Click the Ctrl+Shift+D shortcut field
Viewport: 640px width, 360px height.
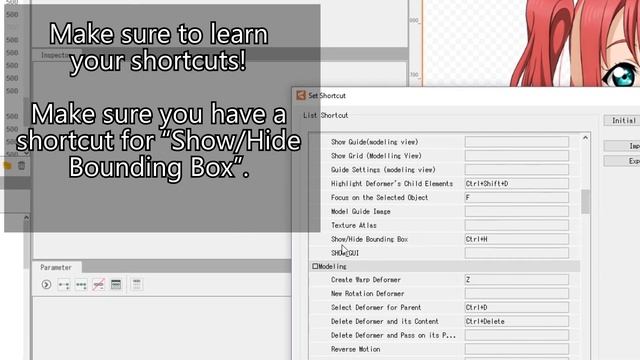[x=516, y=184]
